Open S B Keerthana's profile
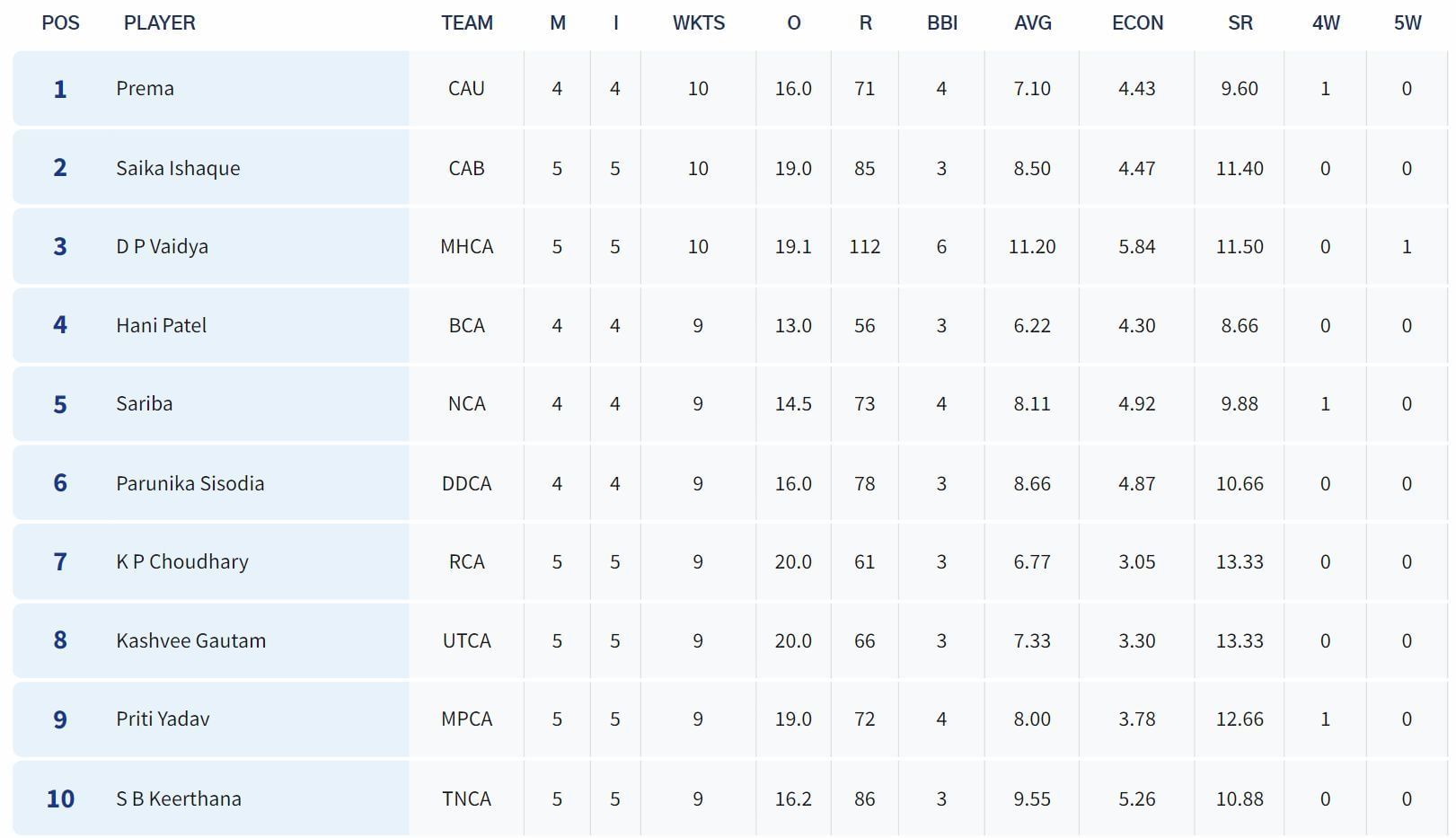 pos(178,798)
